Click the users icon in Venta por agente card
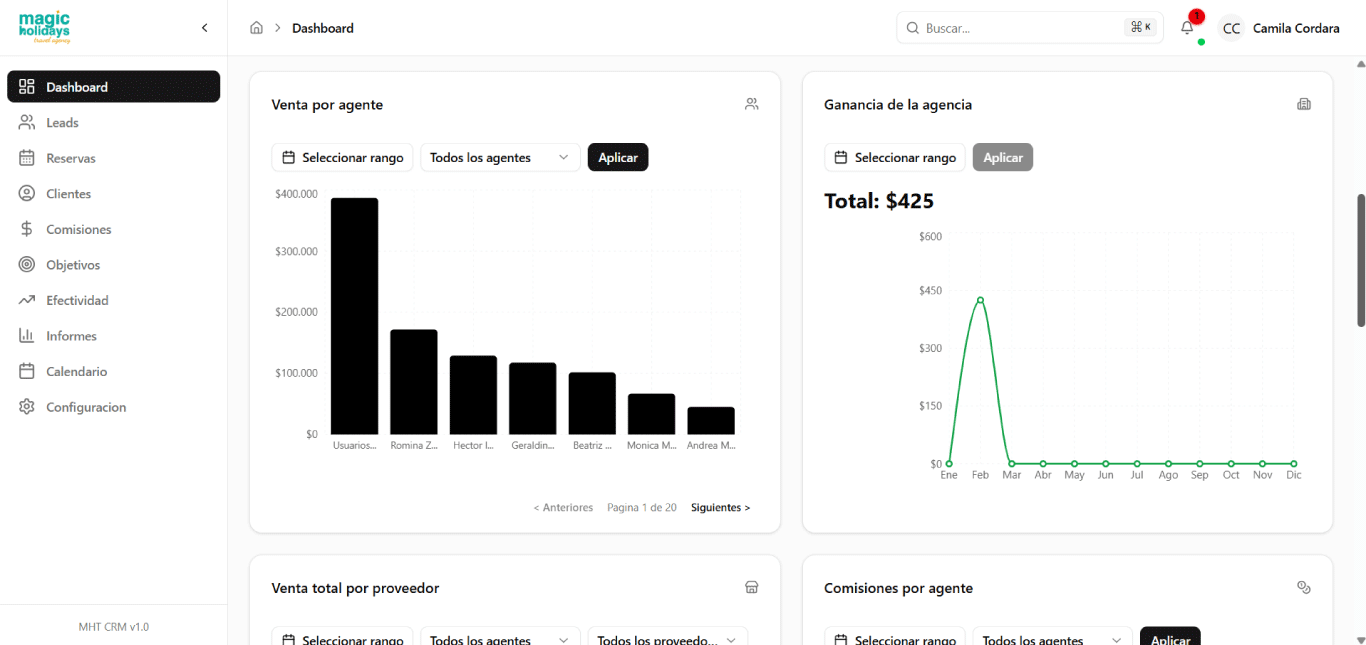The image size is (1366, 645). point(751,104)
